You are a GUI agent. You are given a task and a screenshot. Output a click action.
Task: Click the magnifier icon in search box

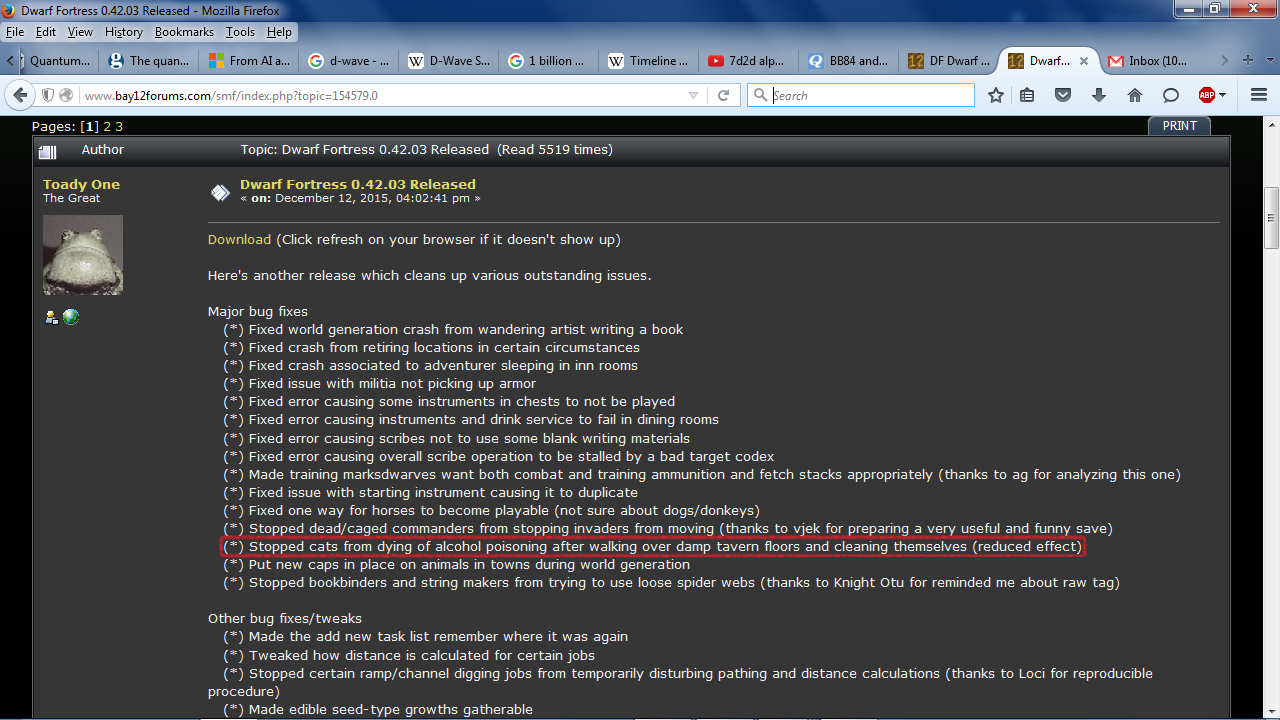pyautogui.click(x=760, y=95)
